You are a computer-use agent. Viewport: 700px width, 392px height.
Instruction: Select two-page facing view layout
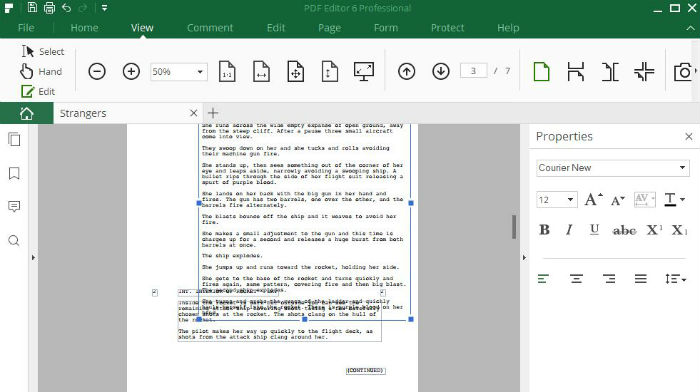(610, 71)
